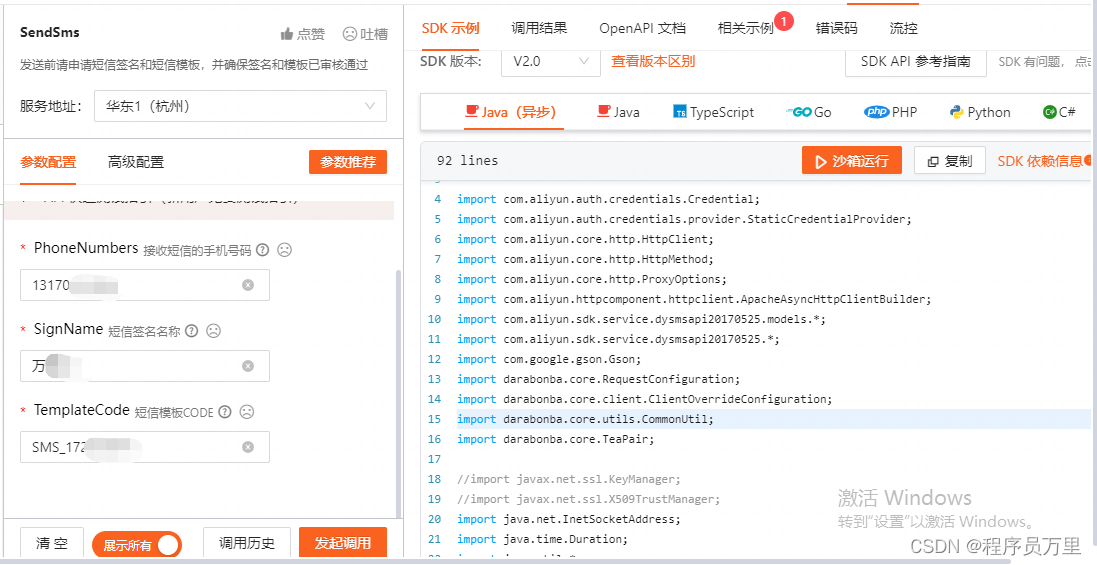Viewport: 1097px width, 565px height.
Task: Clear the SignName input with x icon
Action: pos(248,366)
